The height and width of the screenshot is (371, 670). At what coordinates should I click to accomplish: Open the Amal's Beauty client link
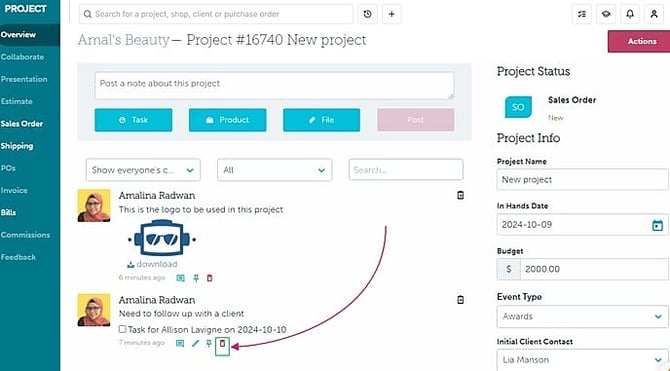pos(123,40)
